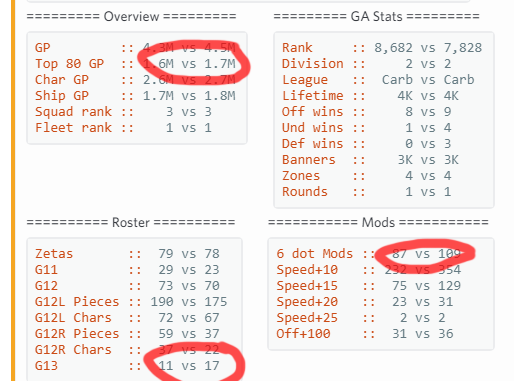
Task: Click the Roster section header
Action: click(x=131, y=222)
